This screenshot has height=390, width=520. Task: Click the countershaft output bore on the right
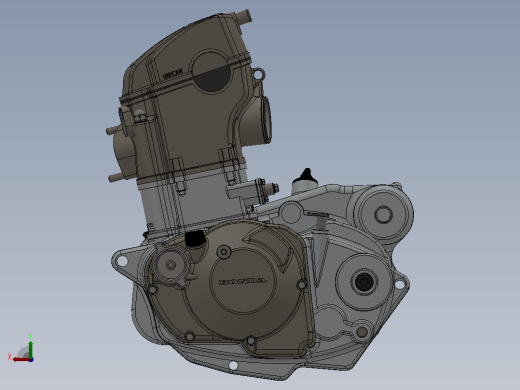[x=364, y=282]
